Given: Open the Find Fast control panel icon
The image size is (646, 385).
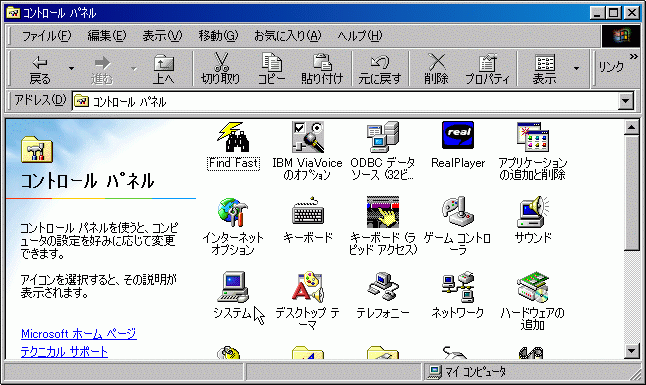Looking at the screenshot, I should click(x=233, y=137).
